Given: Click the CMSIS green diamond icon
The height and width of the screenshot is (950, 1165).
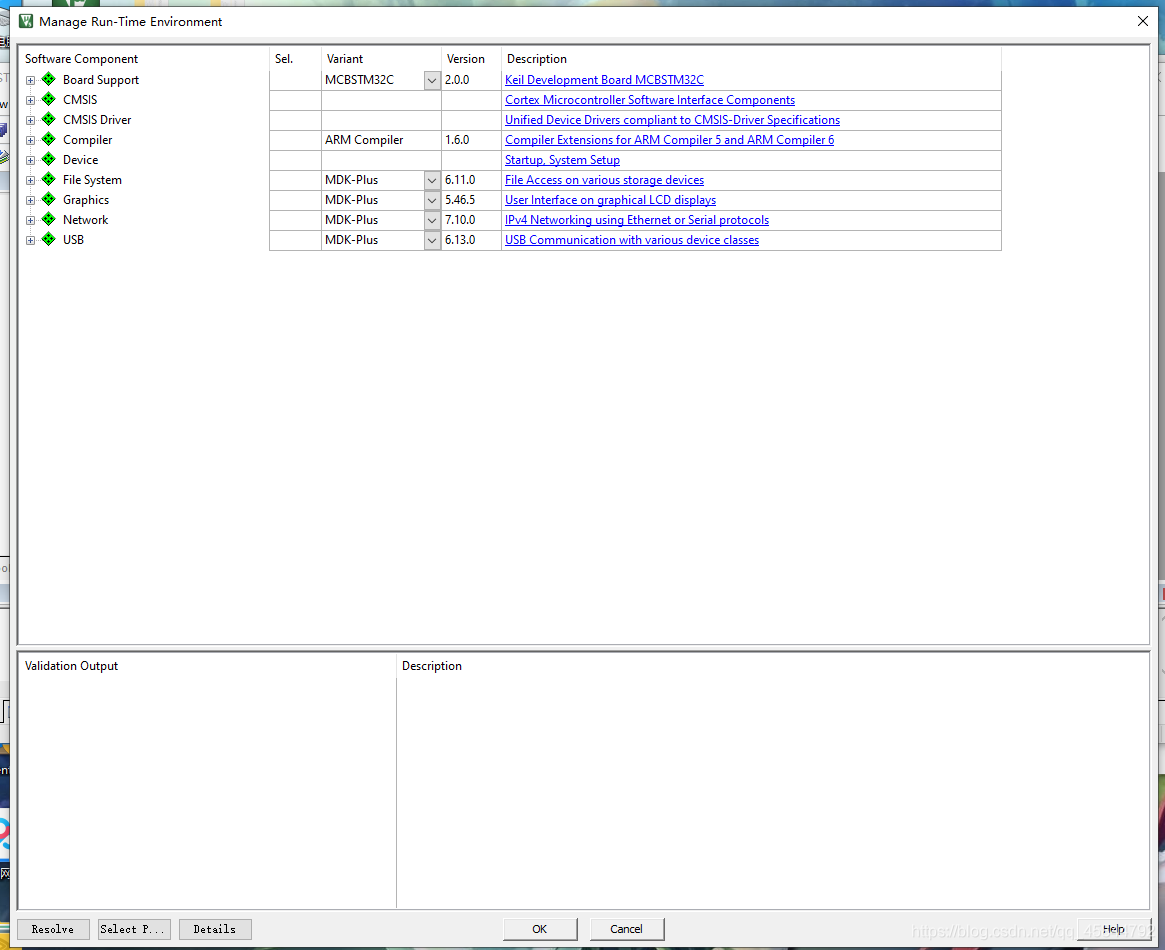Looking at the screenshot, I should pos(48,99).
